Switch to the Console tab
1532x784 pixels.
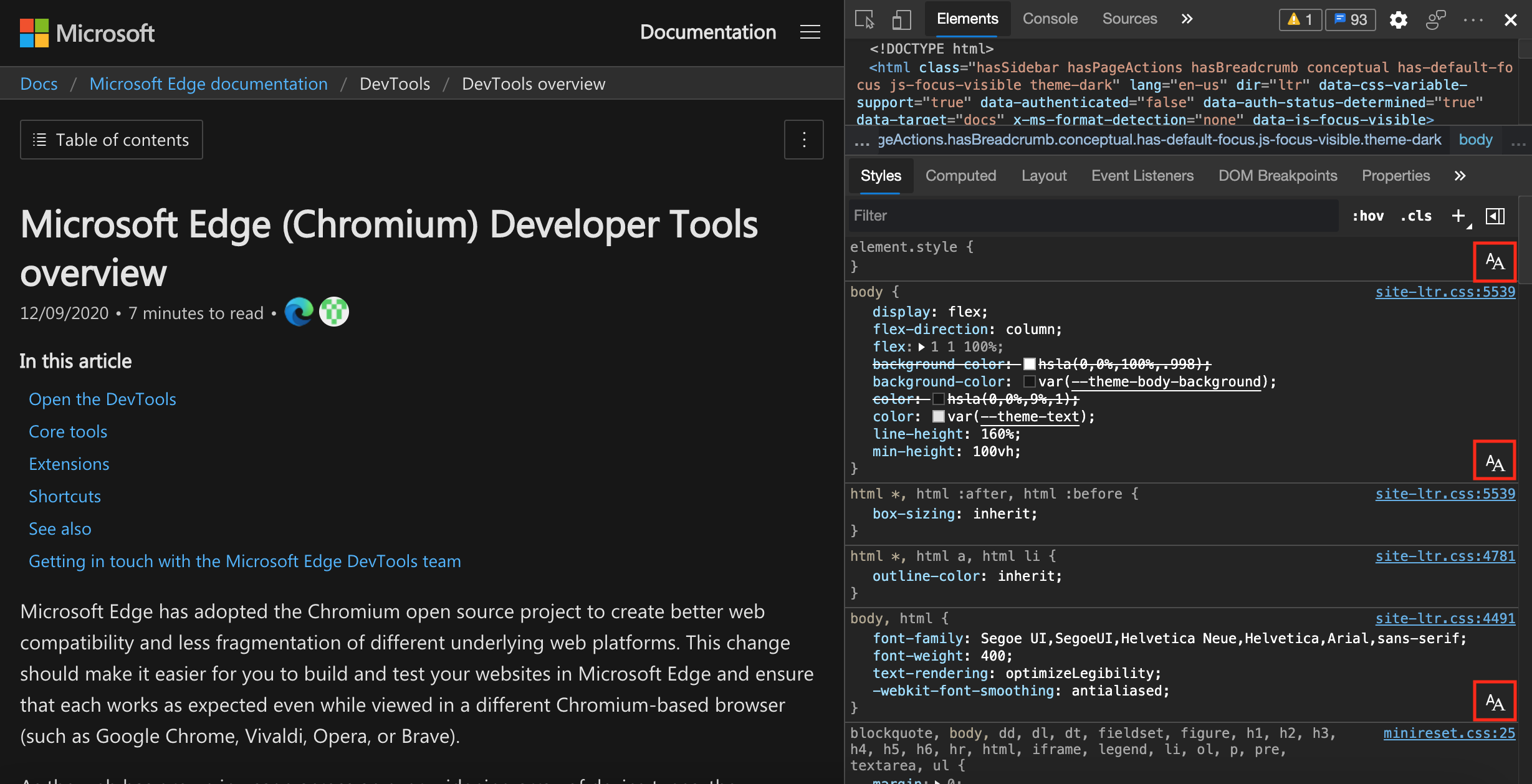pyautogui.click(x=1048, y=18)
